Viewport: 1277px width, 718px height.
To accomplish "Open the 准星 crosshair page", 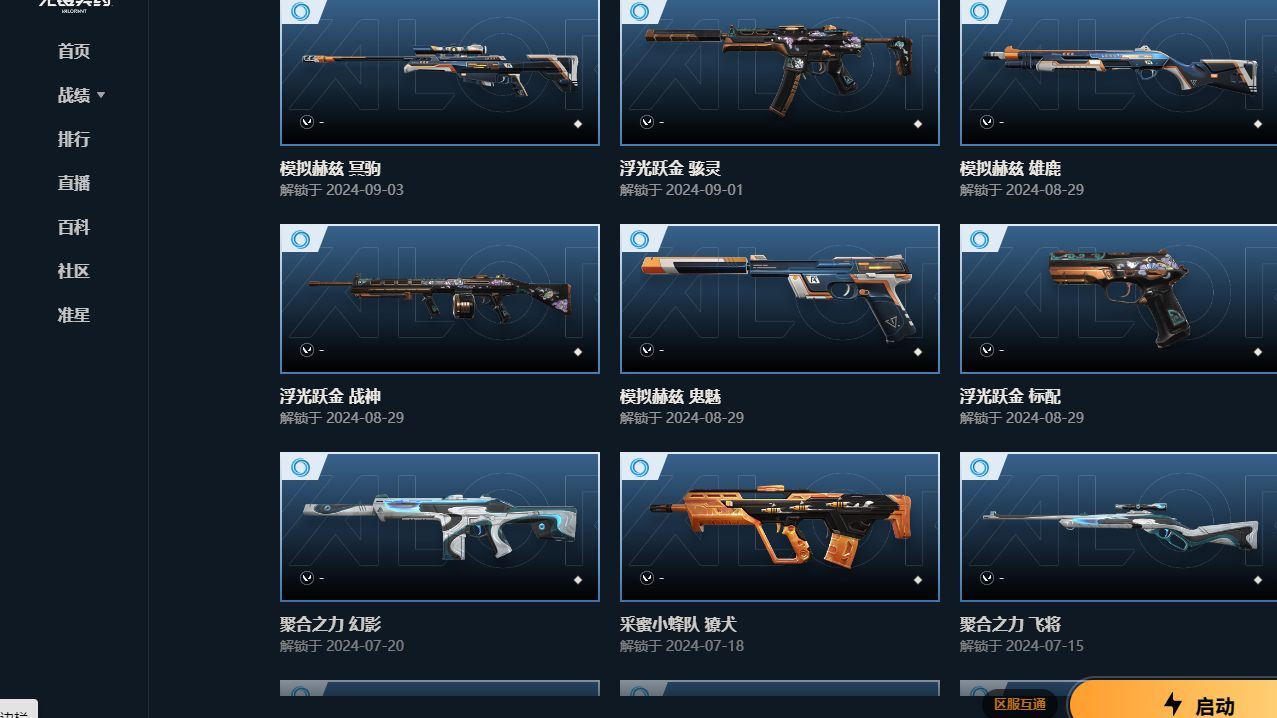I will [74, 315].
